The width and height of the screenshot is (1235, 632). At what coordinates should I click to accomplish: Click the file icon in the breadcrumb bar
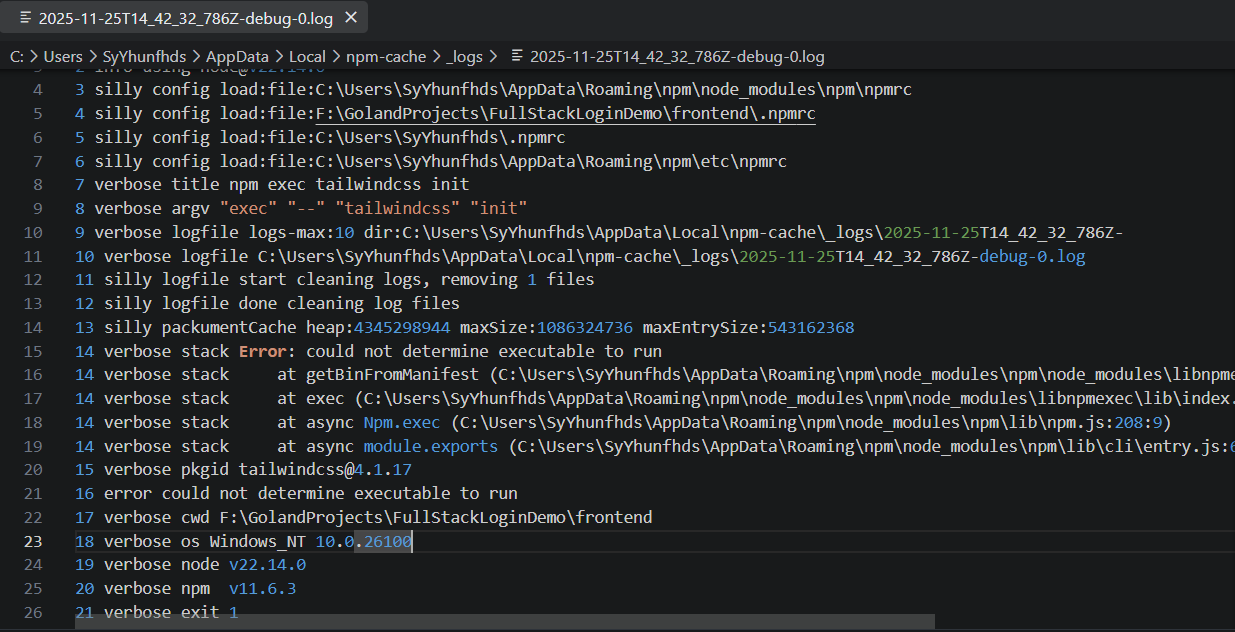pos(516,57)
